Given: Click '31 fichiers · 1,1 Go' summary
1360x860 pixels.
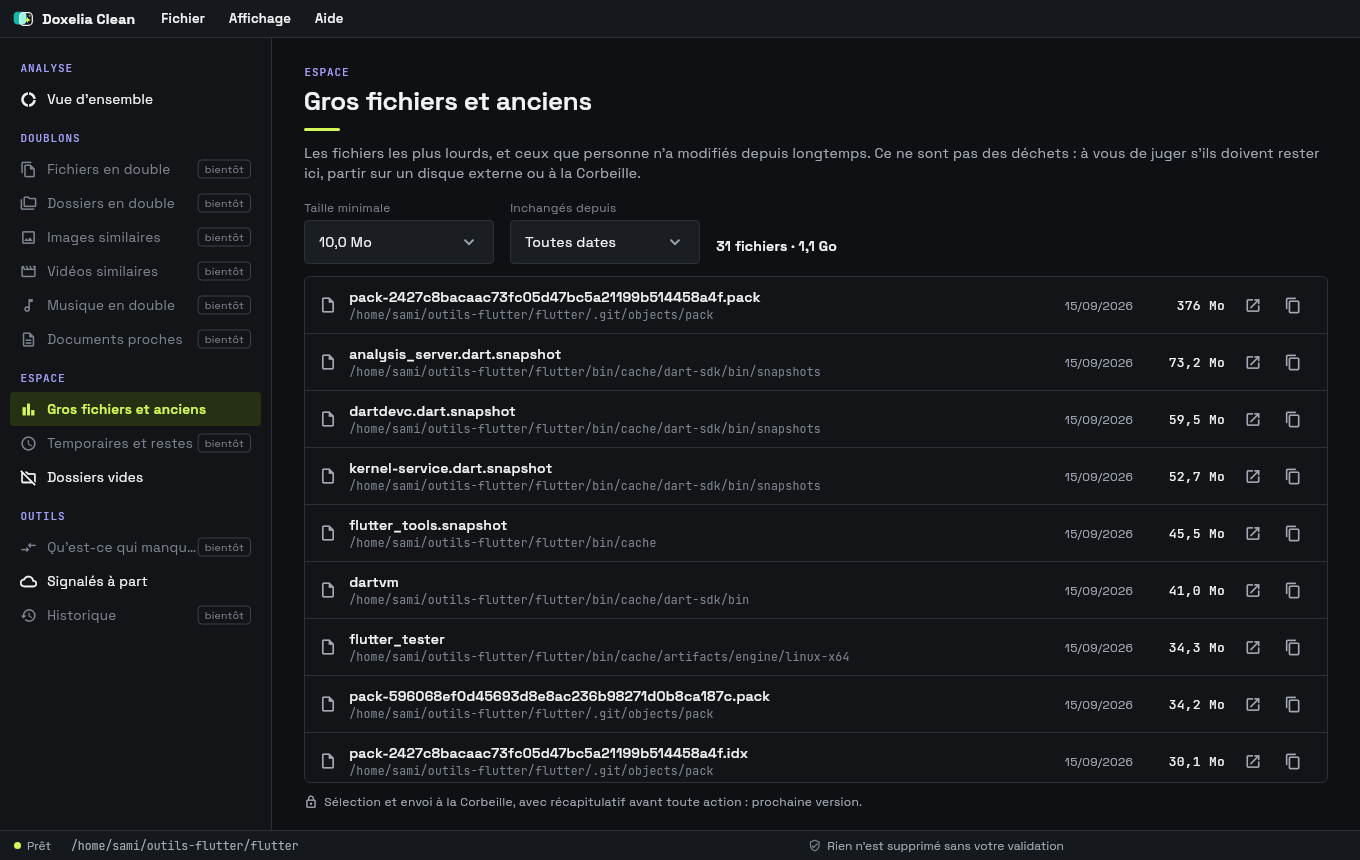Looking at the screenshot, I should coord(776,246).
